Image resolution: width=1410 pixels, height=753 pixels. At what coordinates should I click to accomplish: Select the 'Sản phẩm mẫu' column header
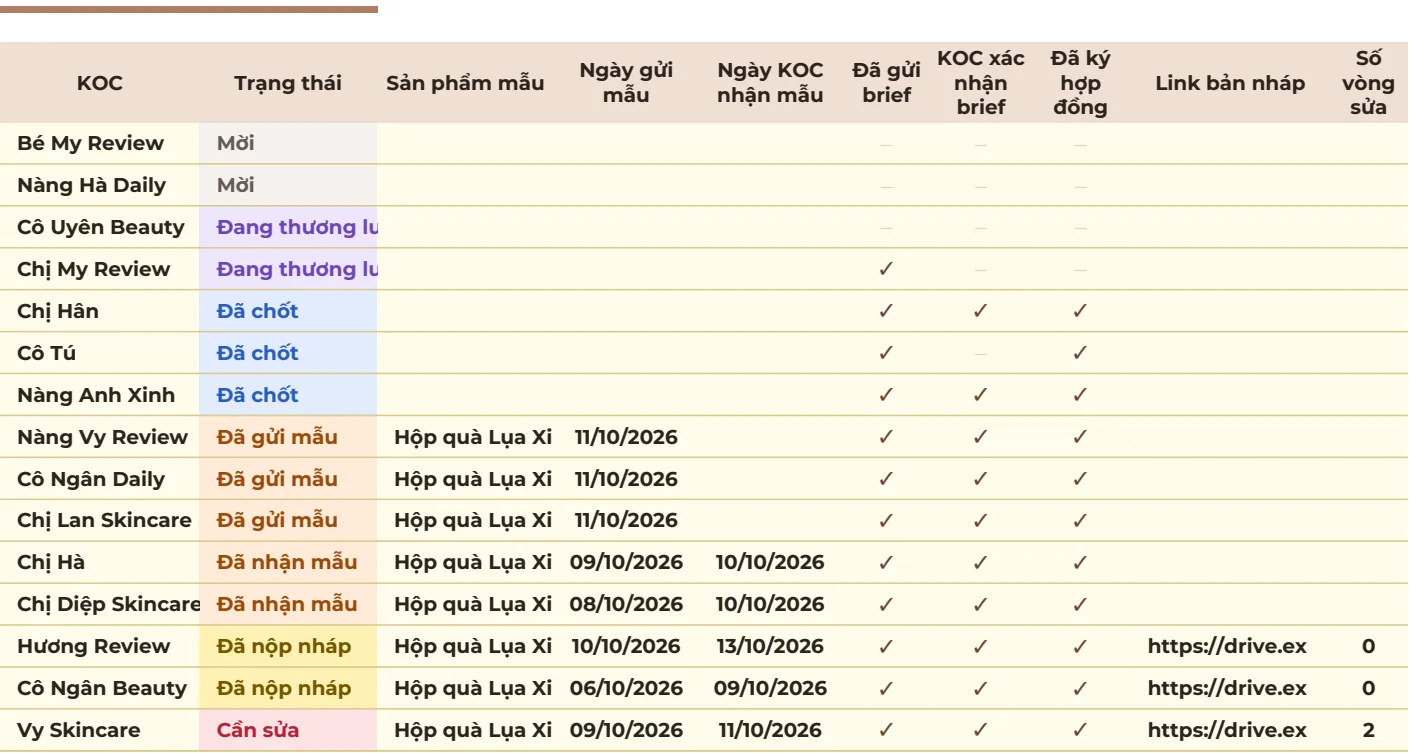[x=465, y=83]
